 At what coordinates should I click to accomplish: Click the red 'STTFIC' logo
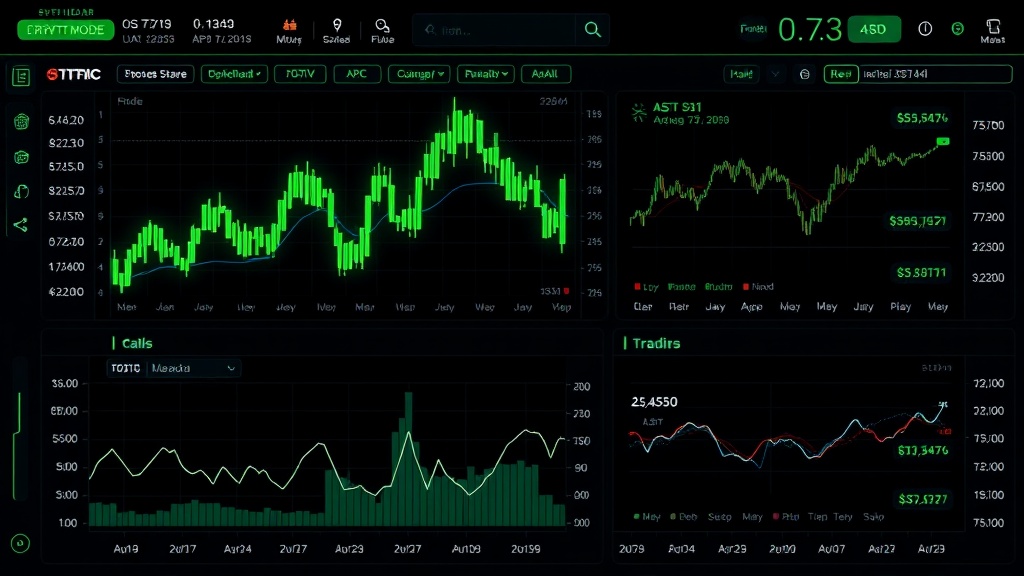coord(74,74)
